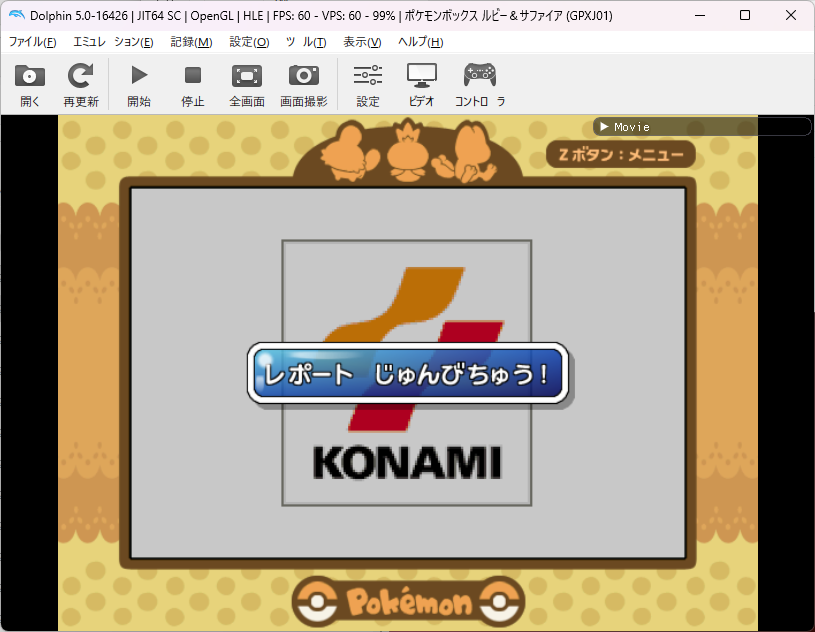Click the Zボタン:メニュー button in game

(621, 154)
